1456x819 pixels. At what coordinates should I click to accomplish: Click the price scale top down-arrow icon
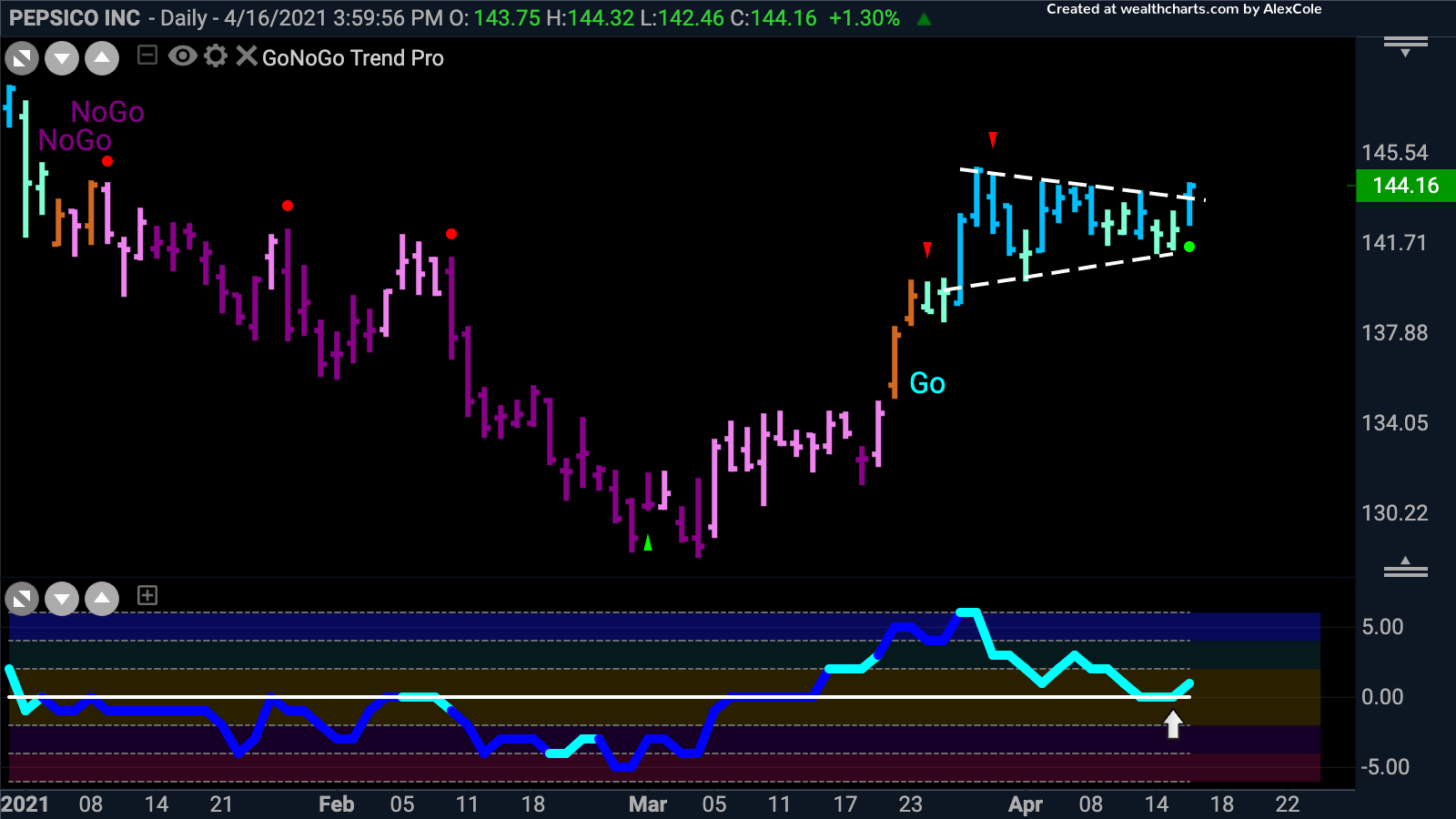tap(1406, 46)
